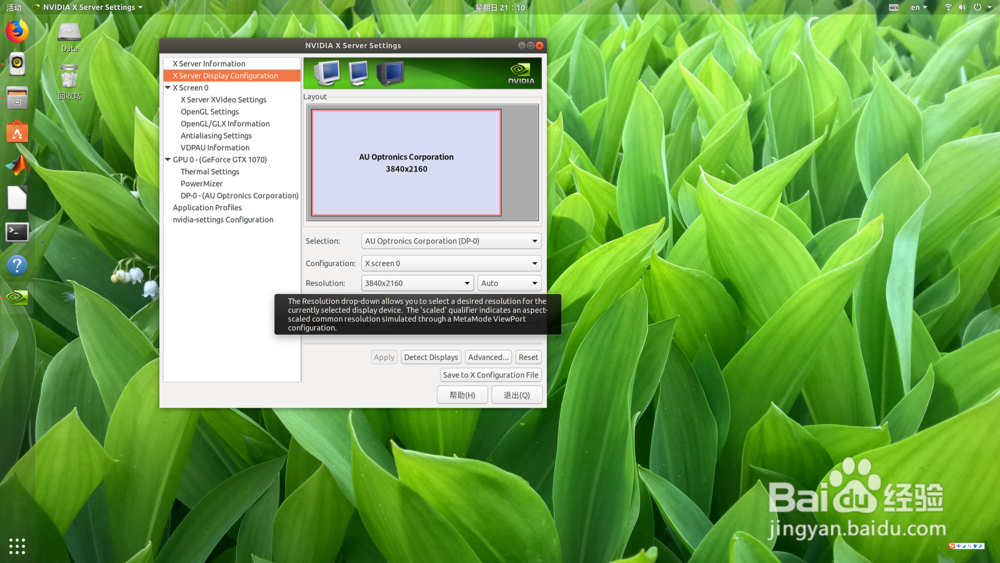Open the en input language dropdown
Viewport: 1000px width, 563px height.
pyautogui.click(x=918, y=8)
